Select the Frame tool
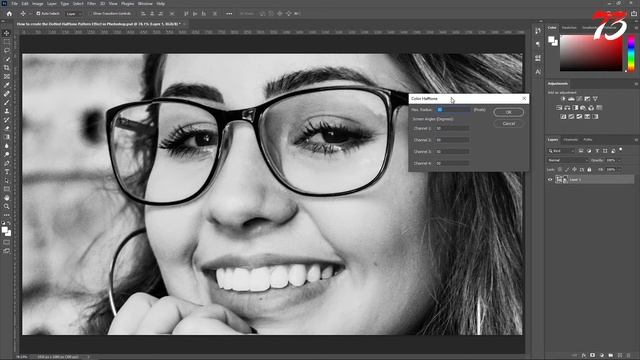Screen dimensions: 640x360 click(7, 76)
